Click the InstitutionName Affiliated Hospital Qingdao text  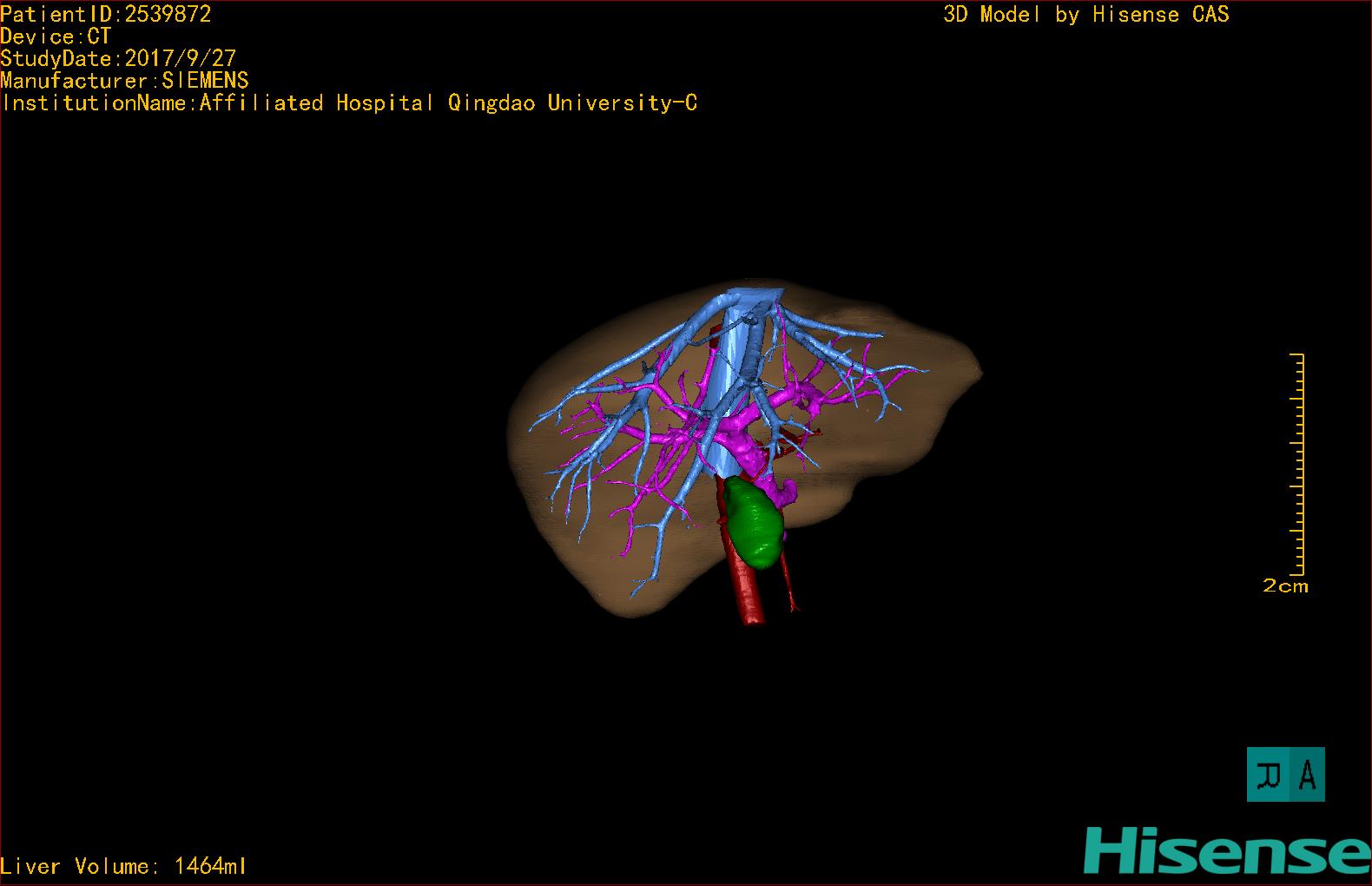coord(349,103)
